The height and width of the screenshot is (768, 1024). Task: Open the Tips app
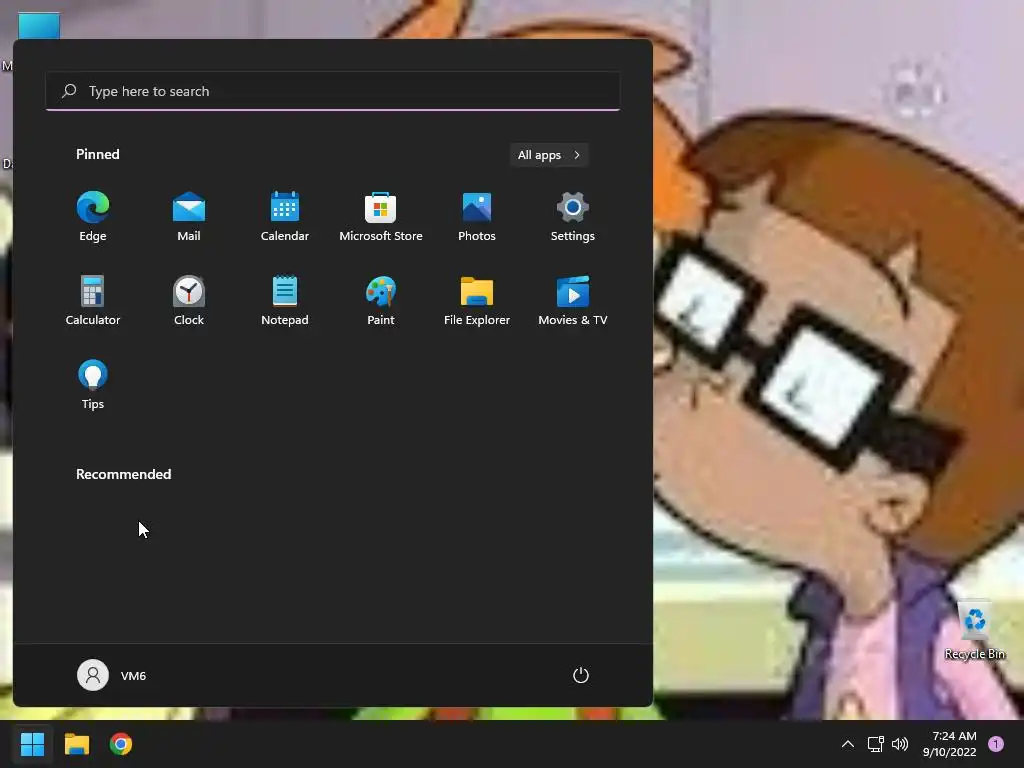point(93,385)
